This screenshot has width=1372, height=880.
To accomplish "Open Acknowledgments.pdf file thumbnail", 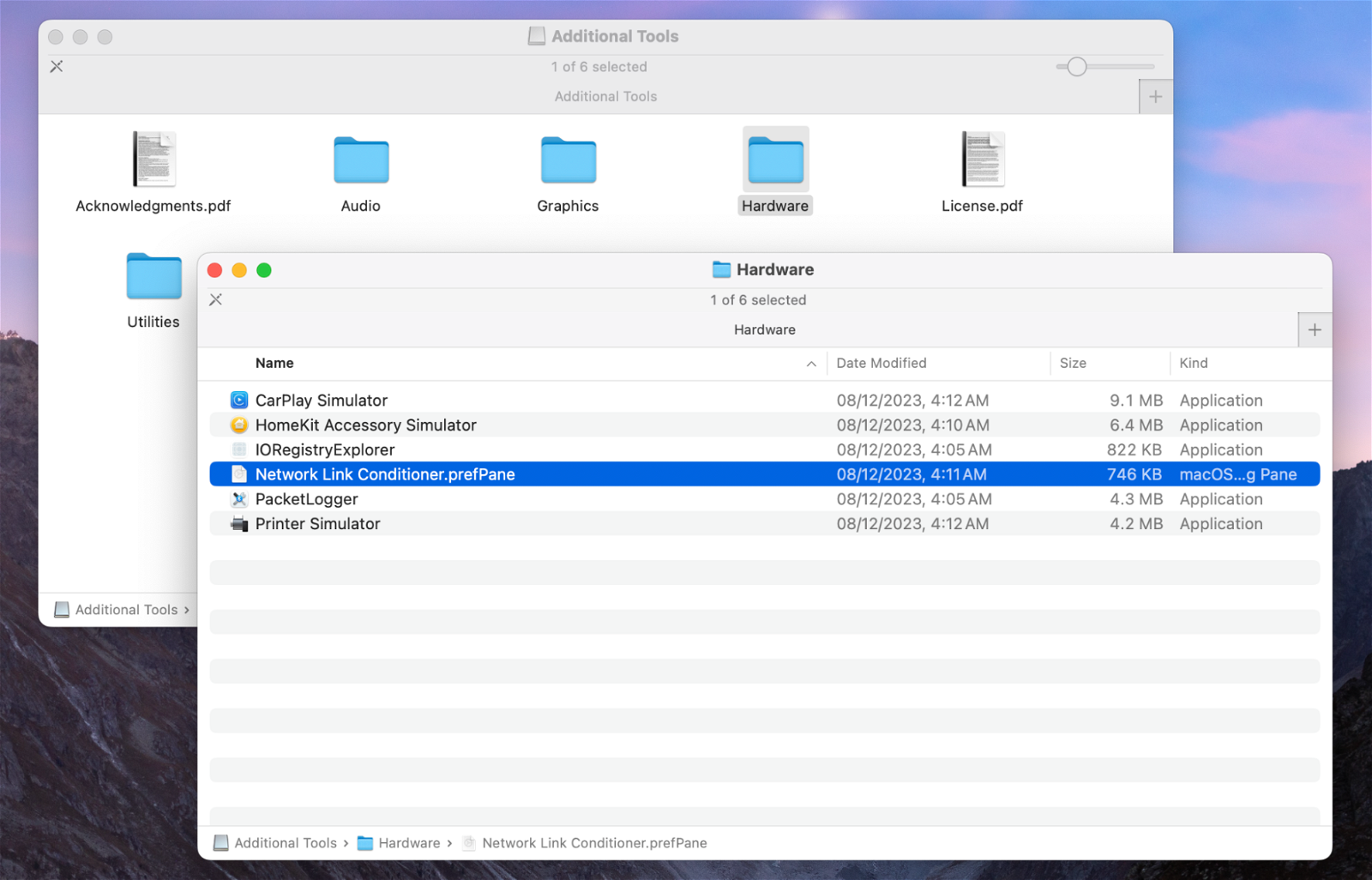I will [153, 160].
